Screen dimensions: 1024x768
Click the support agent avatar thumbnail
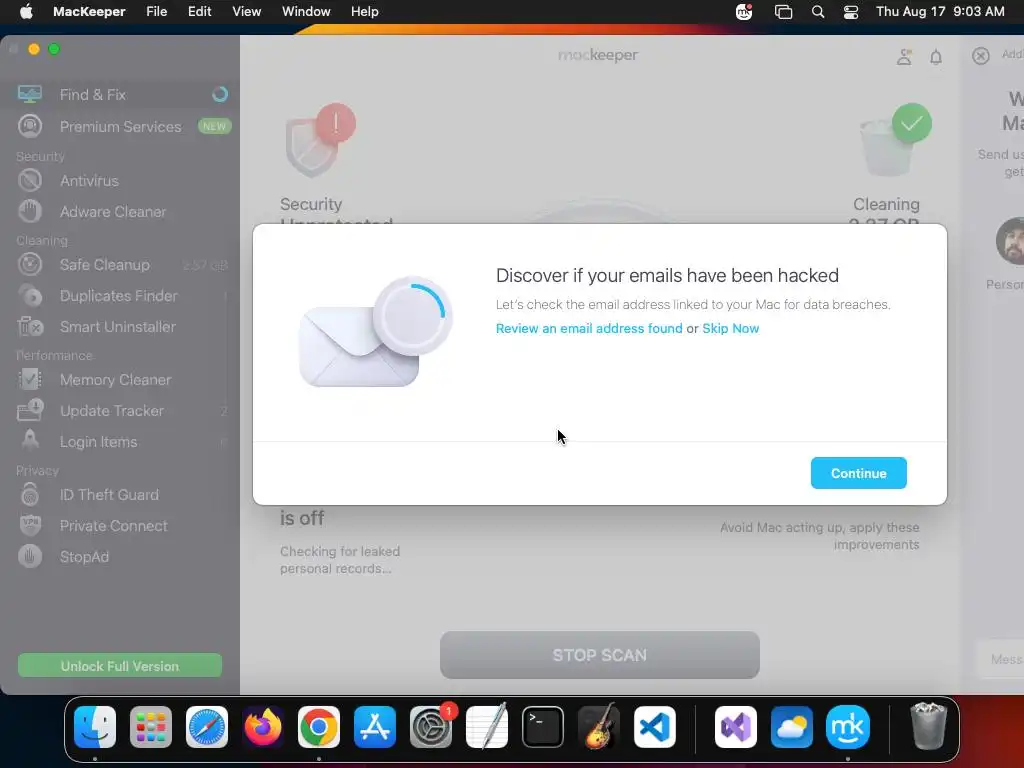[x=1010, y=241]
